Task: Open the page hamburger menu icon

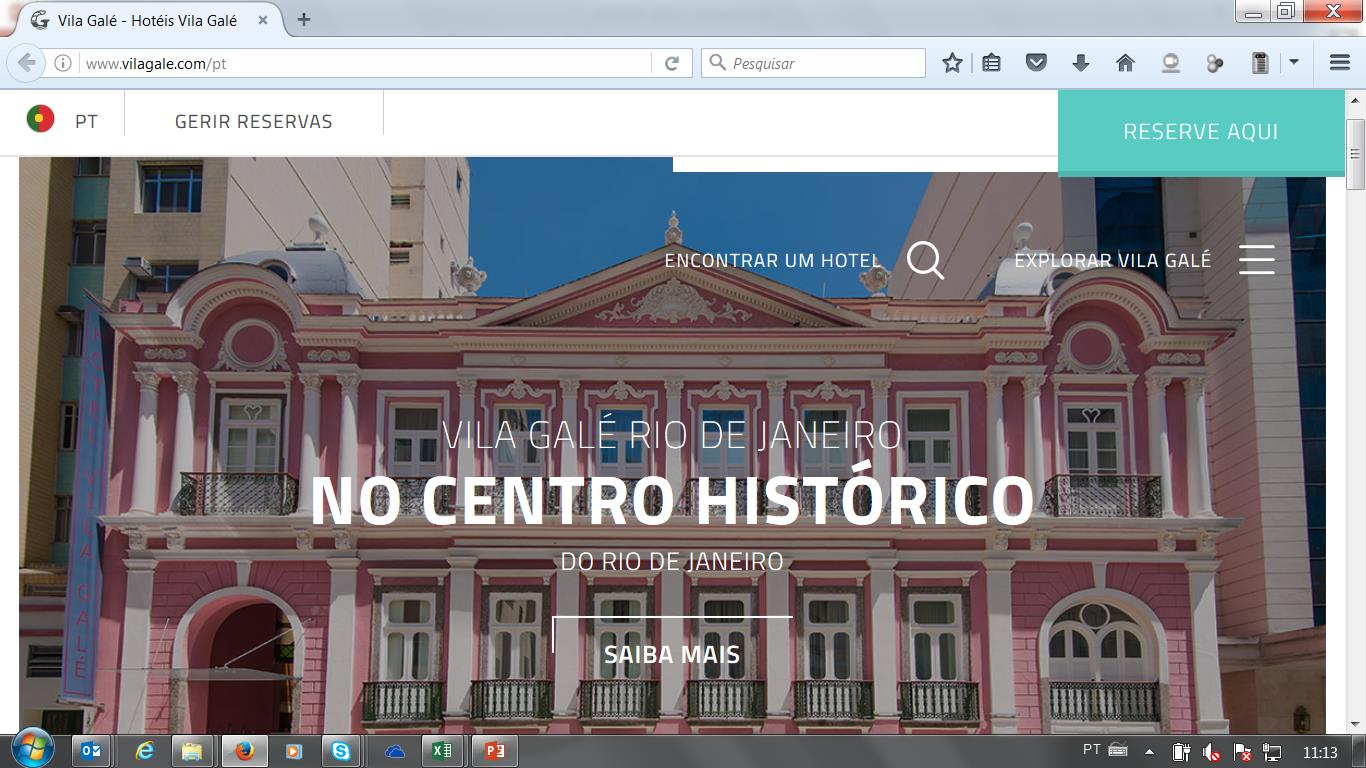Action: click(x=1256, y=259)
